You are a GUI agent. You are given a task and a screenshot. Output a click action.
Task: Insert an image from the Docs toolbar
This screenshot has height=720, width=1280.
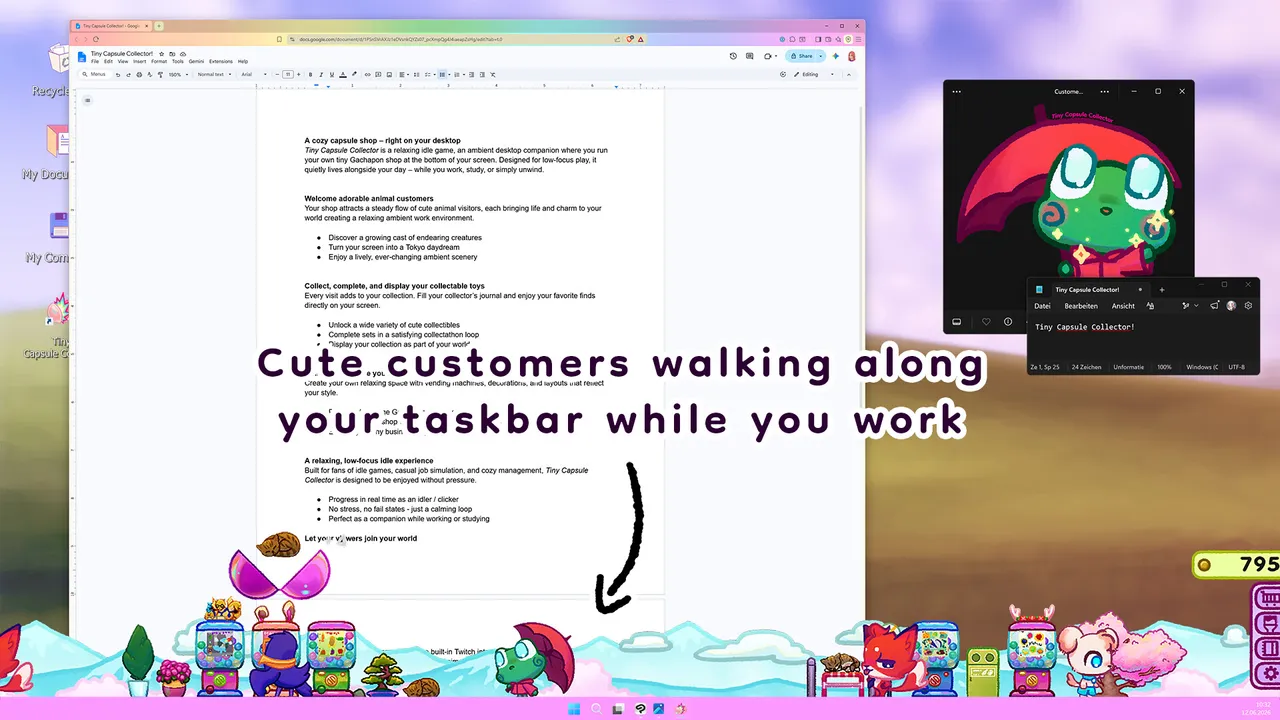(x=389, y=74)
